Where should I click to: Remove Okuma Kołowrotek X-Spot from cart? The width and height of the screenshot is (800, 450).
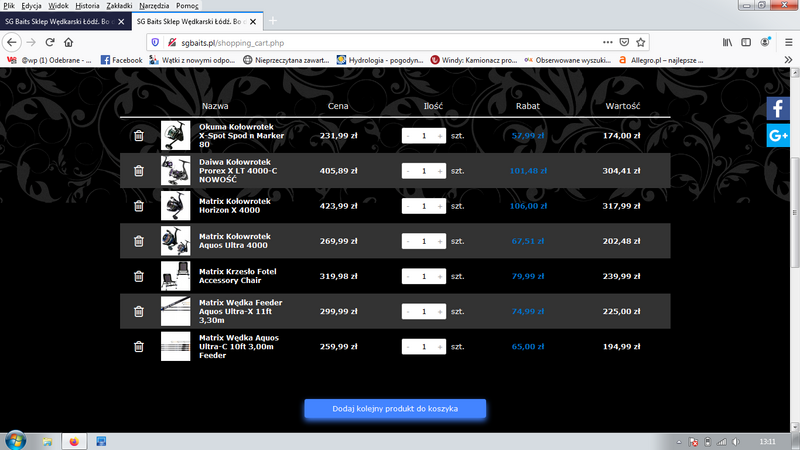click(x=138, y=136)
